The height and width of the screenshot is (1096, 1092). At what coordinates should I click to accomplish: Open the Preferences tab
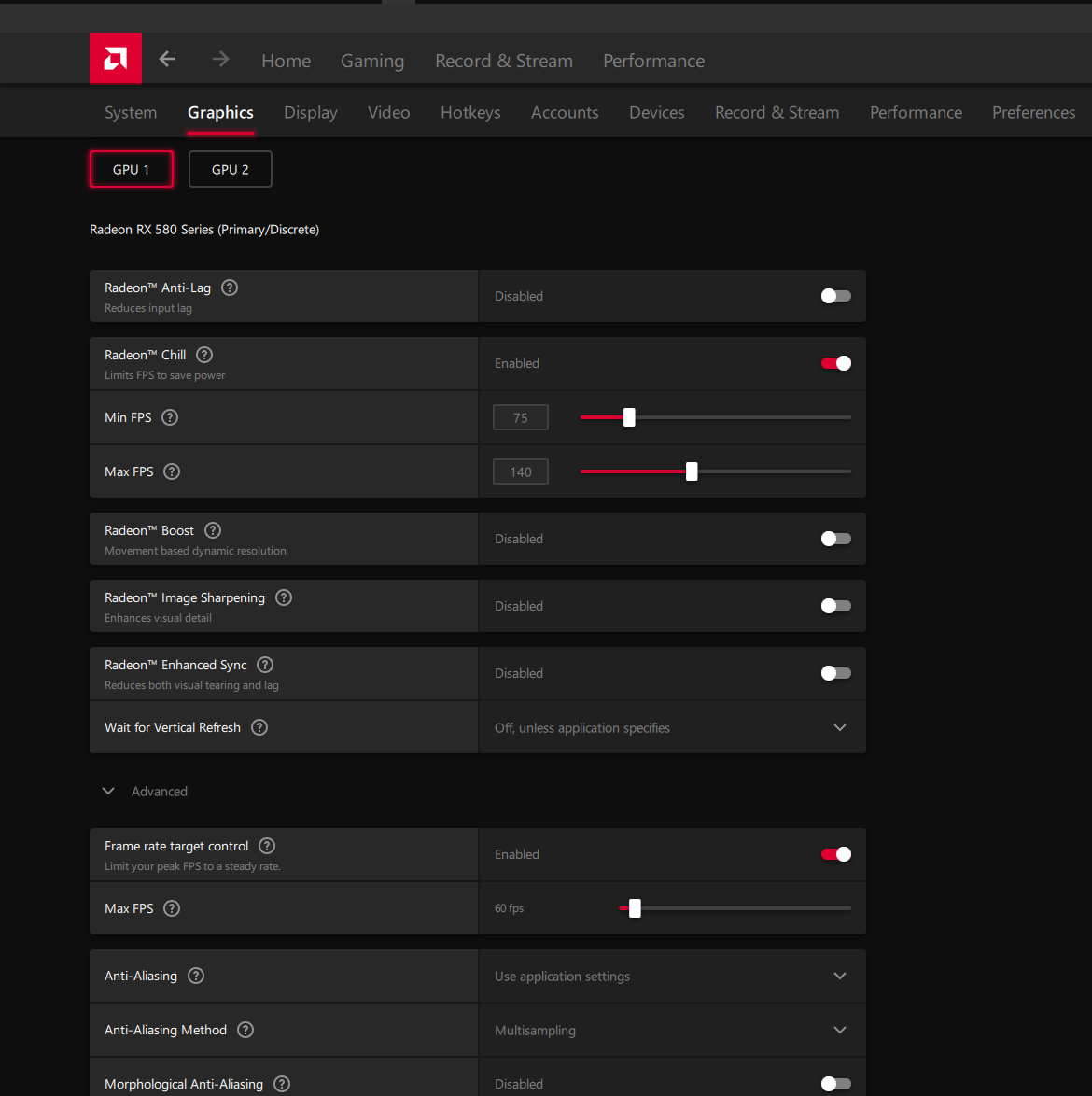click(1033, 113)
